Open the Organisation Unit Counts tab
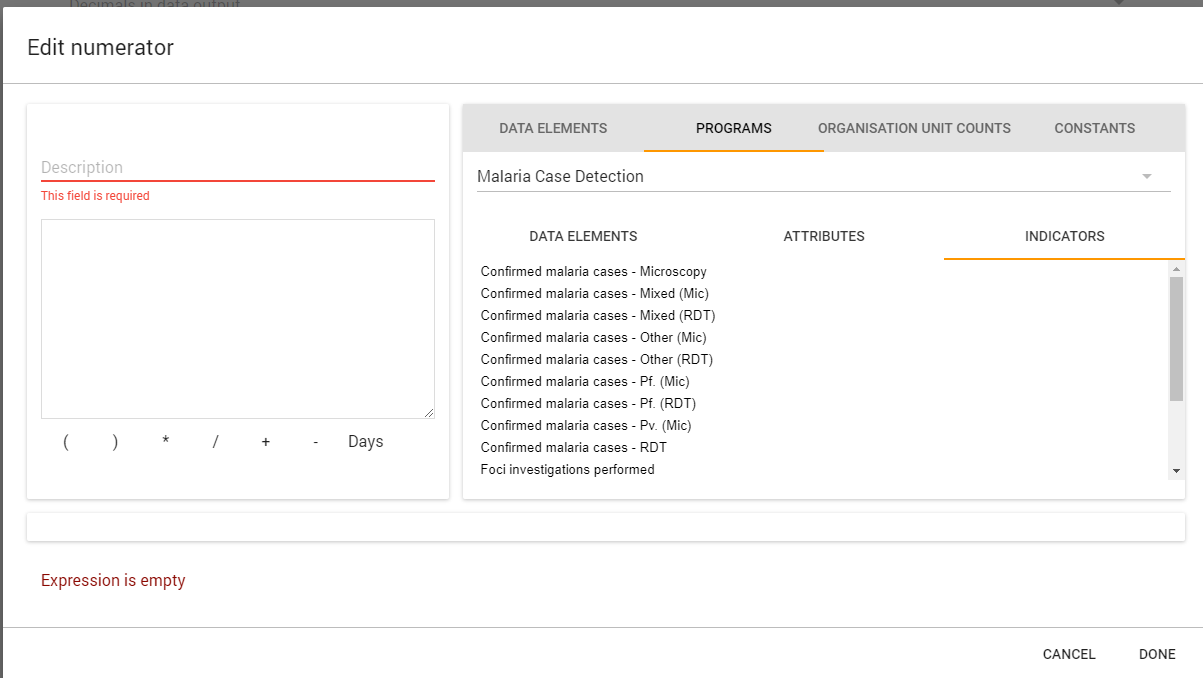This screenshot has width=1203, height=678. (x=914, y=128)
